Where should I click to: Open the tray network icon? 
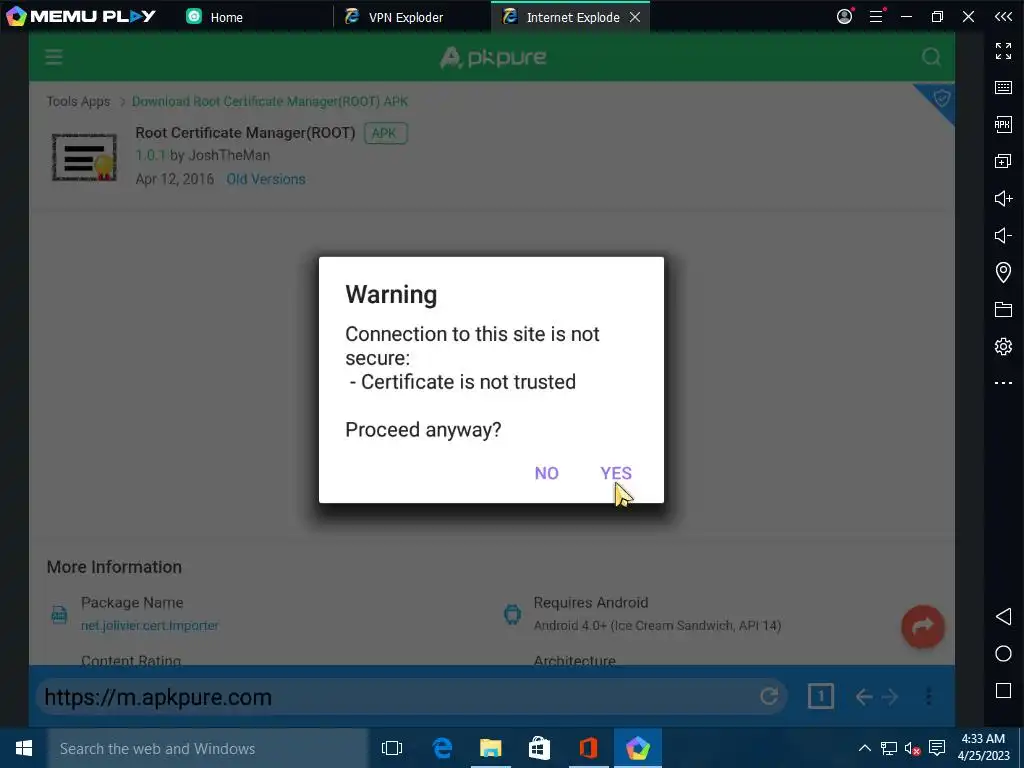point(888,748)
